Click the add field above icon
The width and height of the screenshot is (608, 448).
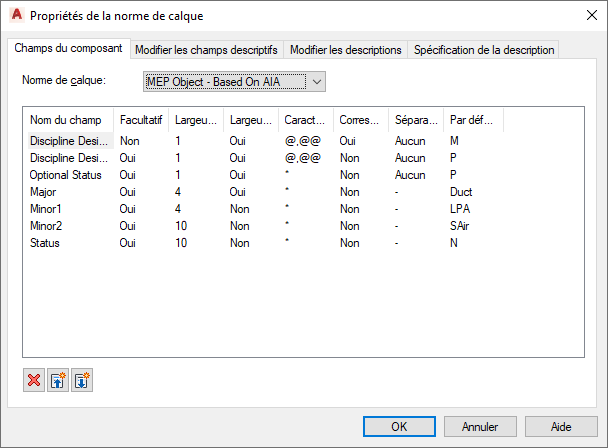click(x=58, y=381)
